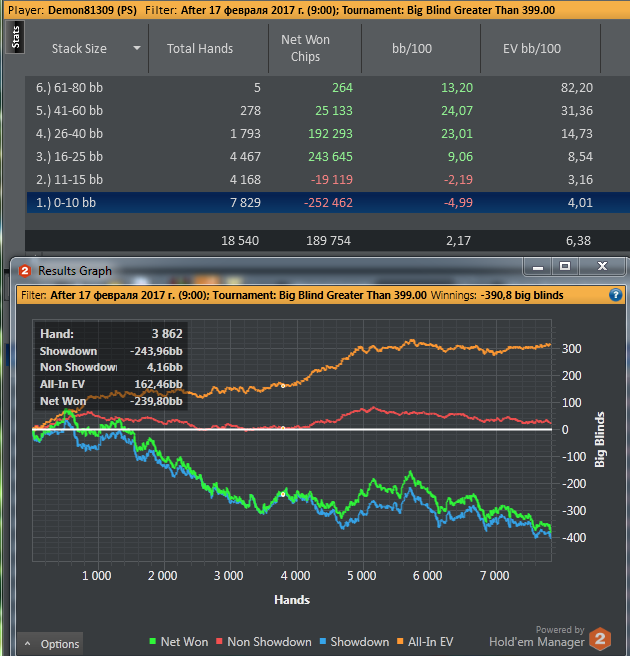Image resolution: width=630 pixels, height=656 pixels.
Task: Toggle the All-In EV orange legend swatch
Action: 400,641
